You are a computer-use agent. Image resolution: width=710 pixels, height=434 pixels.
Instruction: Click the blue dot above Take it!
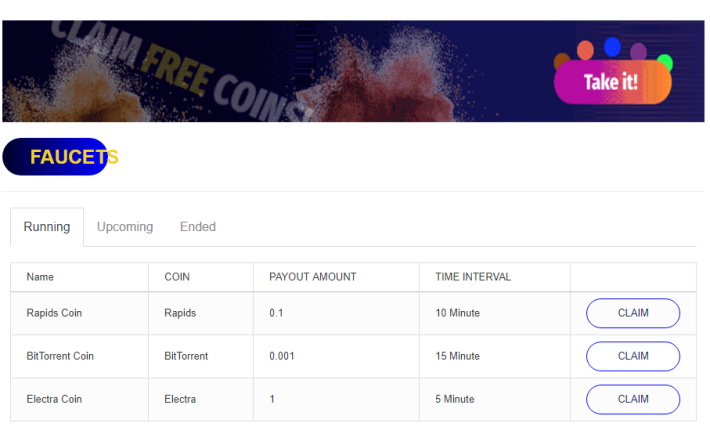[612, 47]
